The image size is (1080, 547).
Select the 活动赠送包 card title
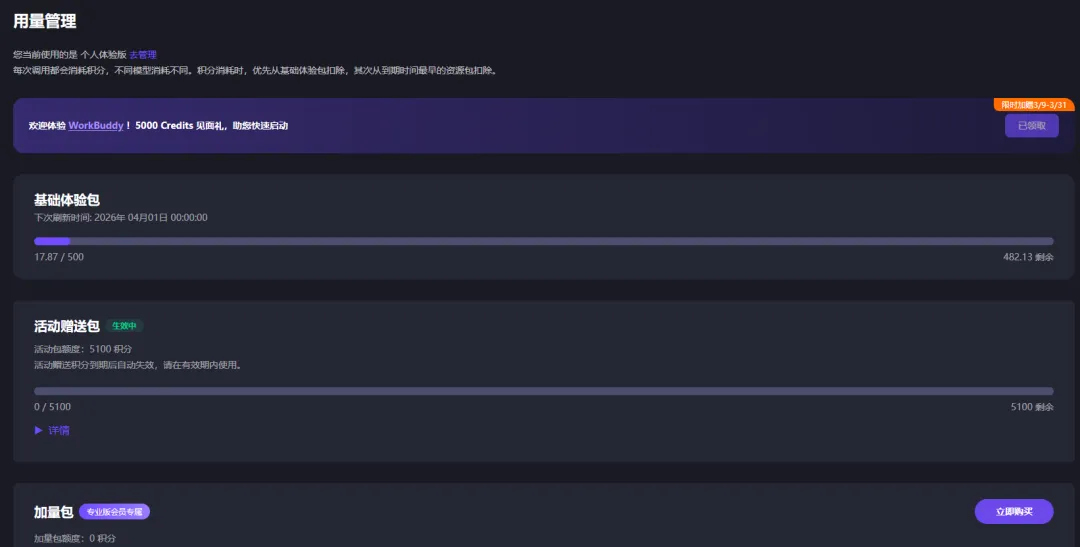point(66,326)
